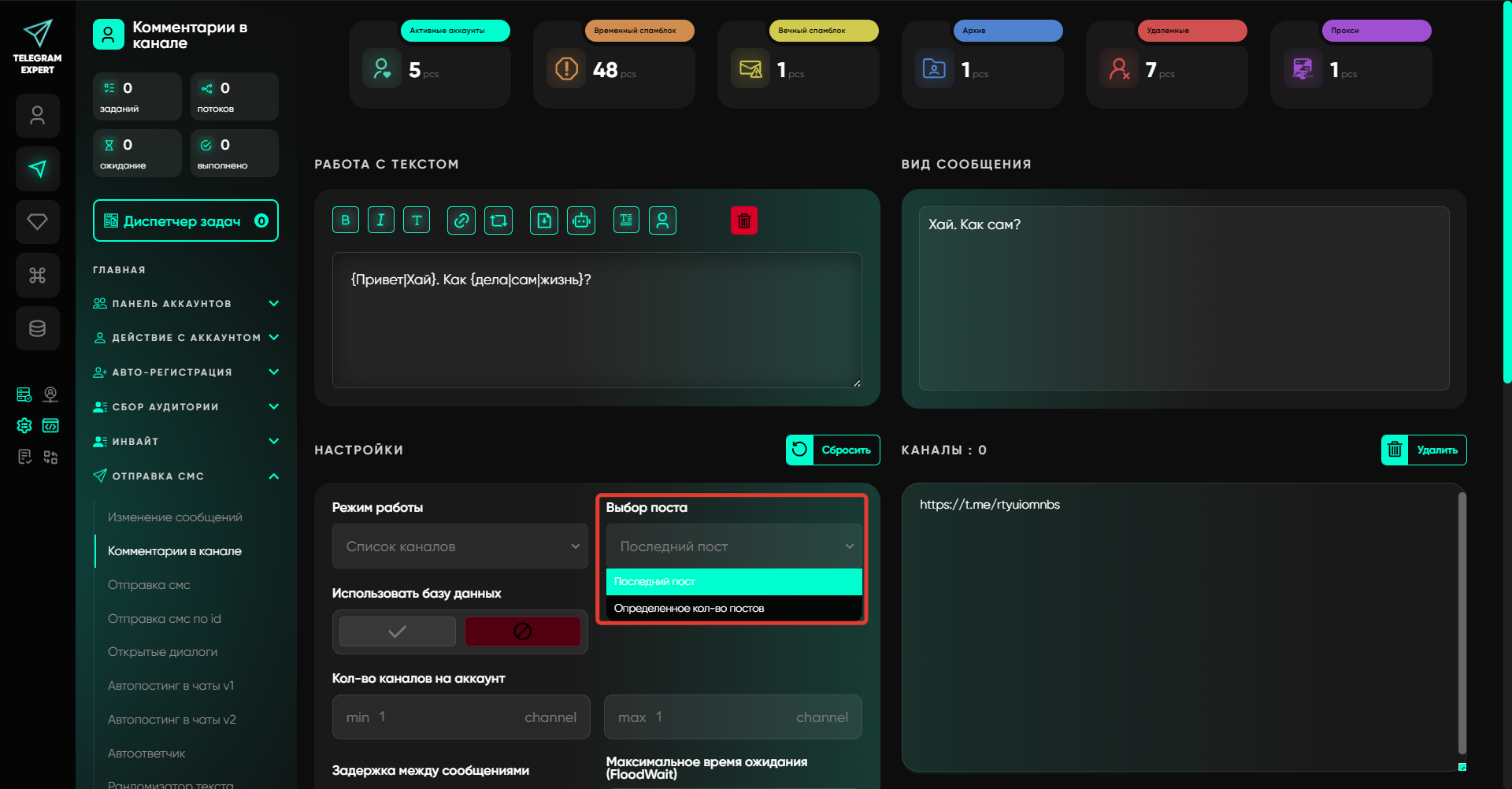Viewport: 1512px width, 789px height.
Task: Click the min channel count input field
Action: (x=461, y=717)
